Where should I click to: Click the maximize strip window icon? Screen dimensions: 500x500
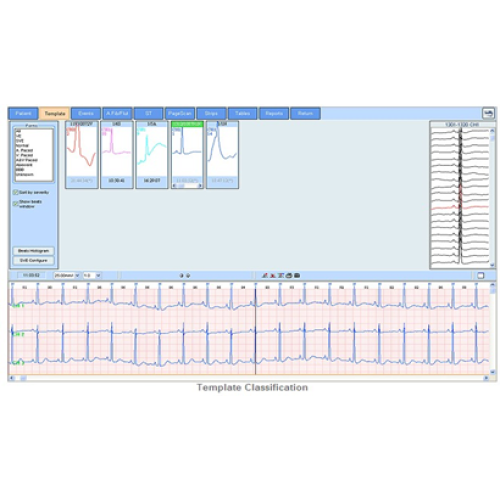pyautogui.click(x=481, y=275)
